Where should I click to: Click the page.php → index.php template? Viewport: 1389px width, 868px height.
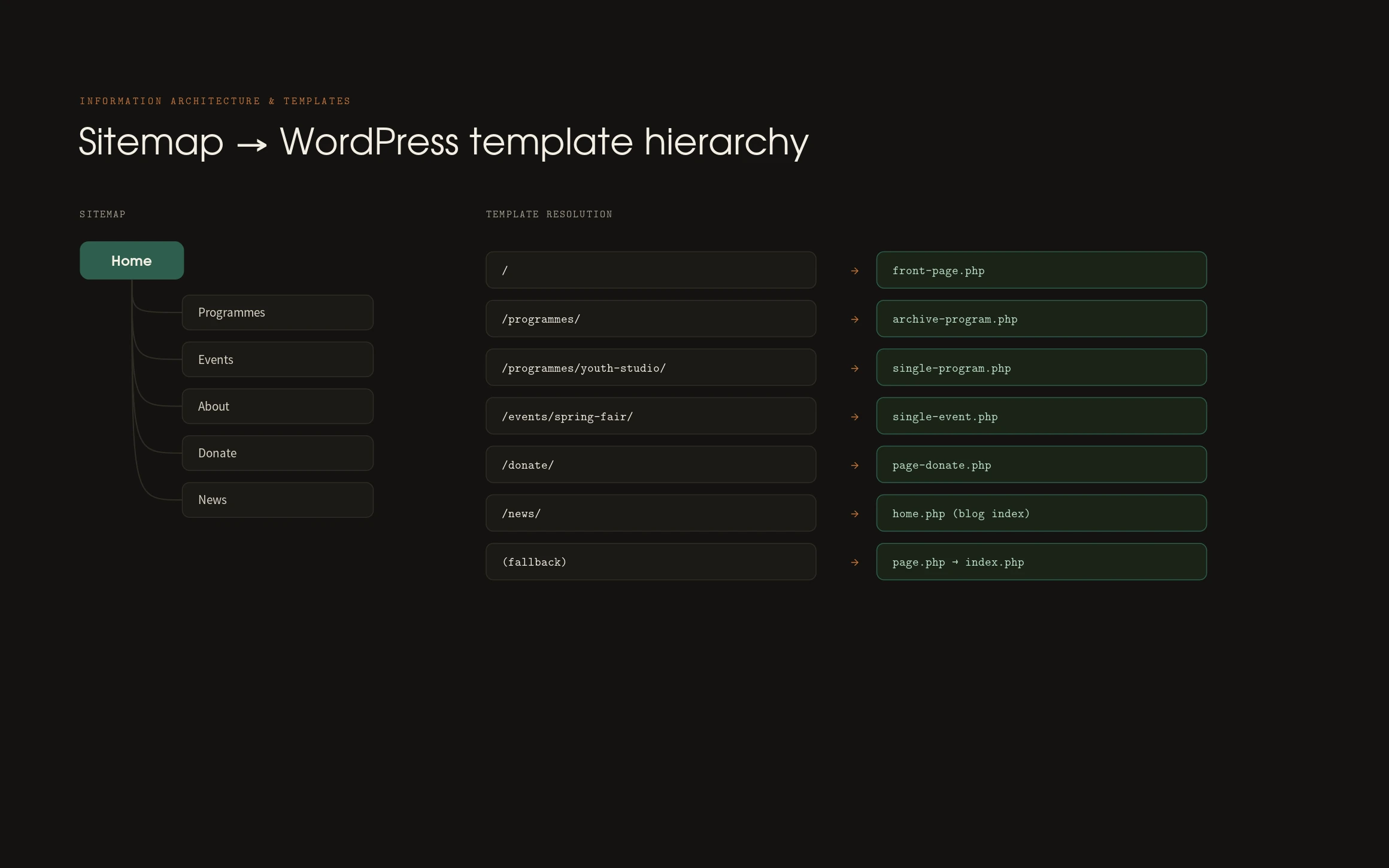(x=1042, y=562)
